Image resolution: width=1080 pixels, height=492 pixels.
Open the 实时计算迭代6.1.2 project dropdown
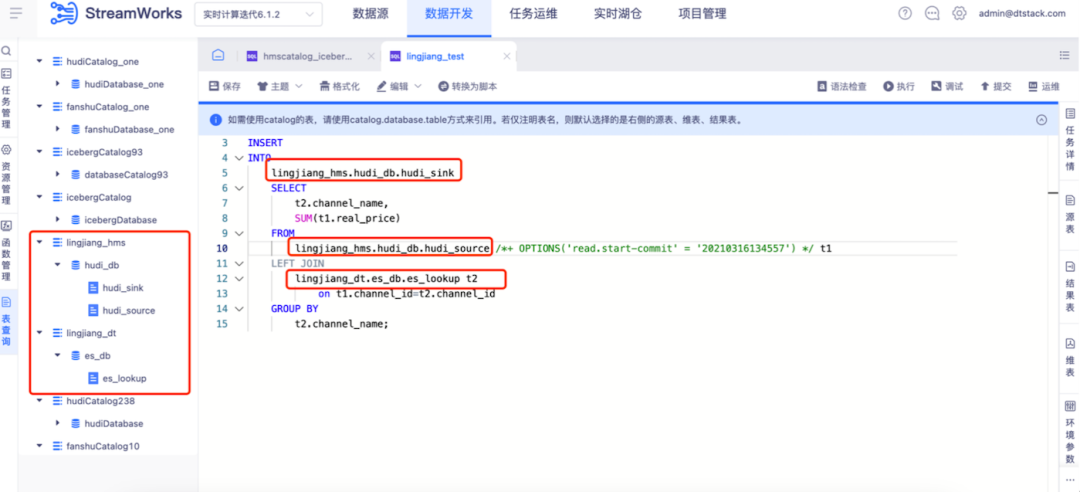tap(258, 14)
